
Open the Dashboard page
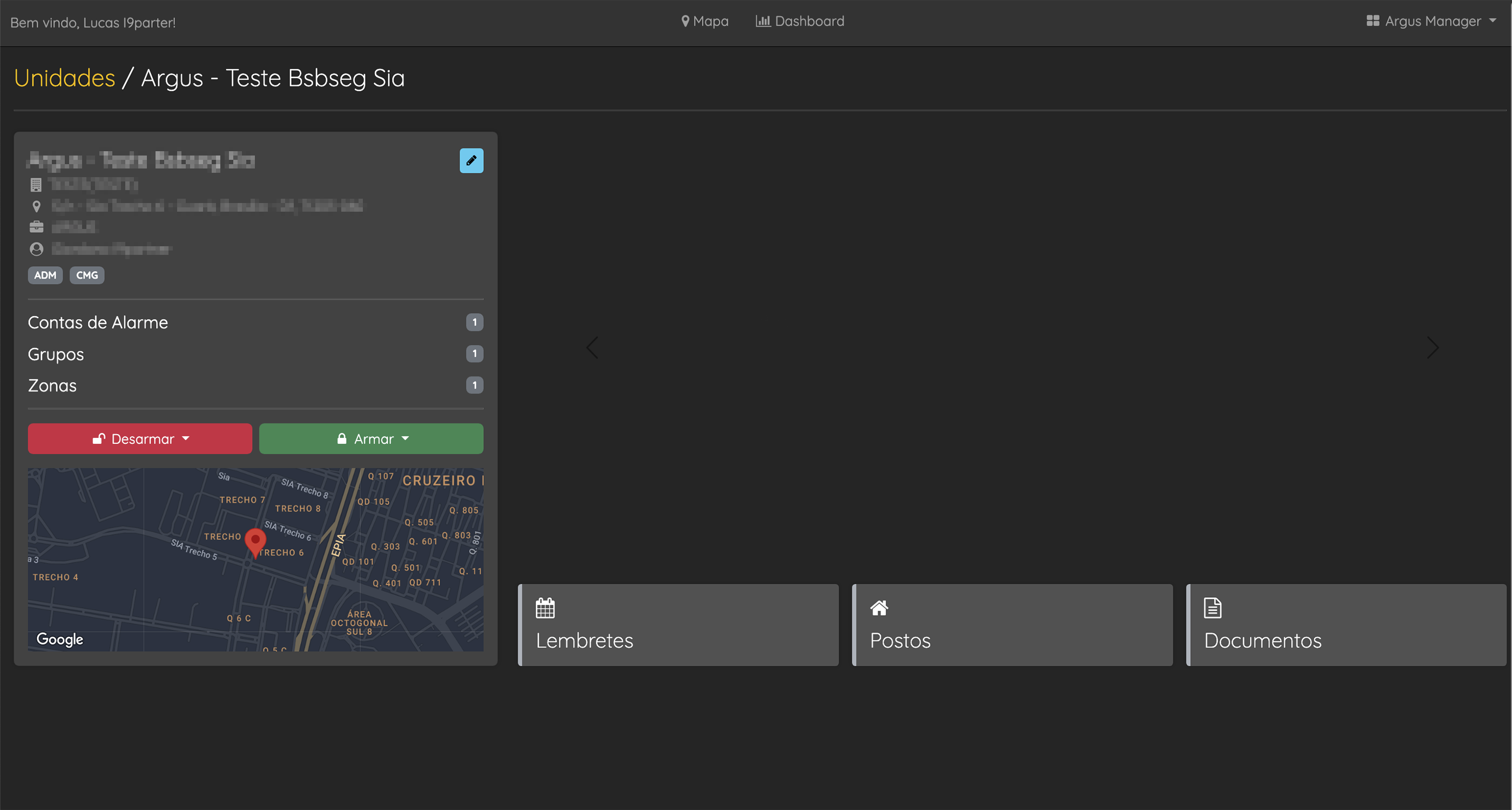coord(800,21)
